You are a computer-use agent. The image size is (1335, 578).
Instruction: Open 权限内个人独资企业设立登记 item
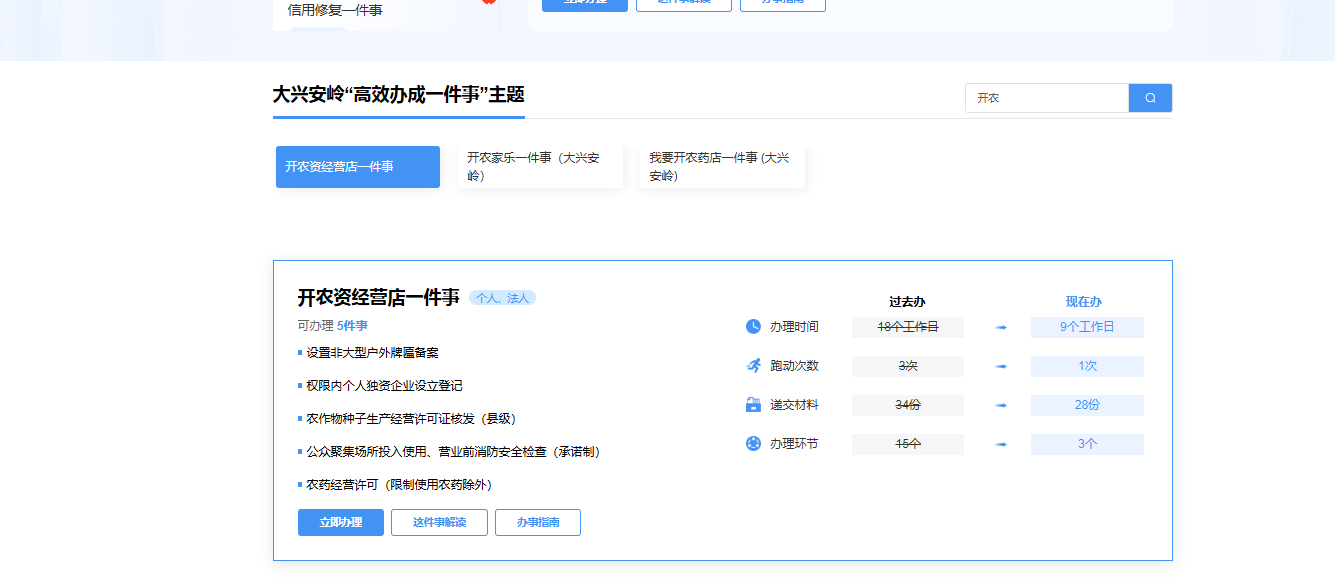(x=384, y=386)
